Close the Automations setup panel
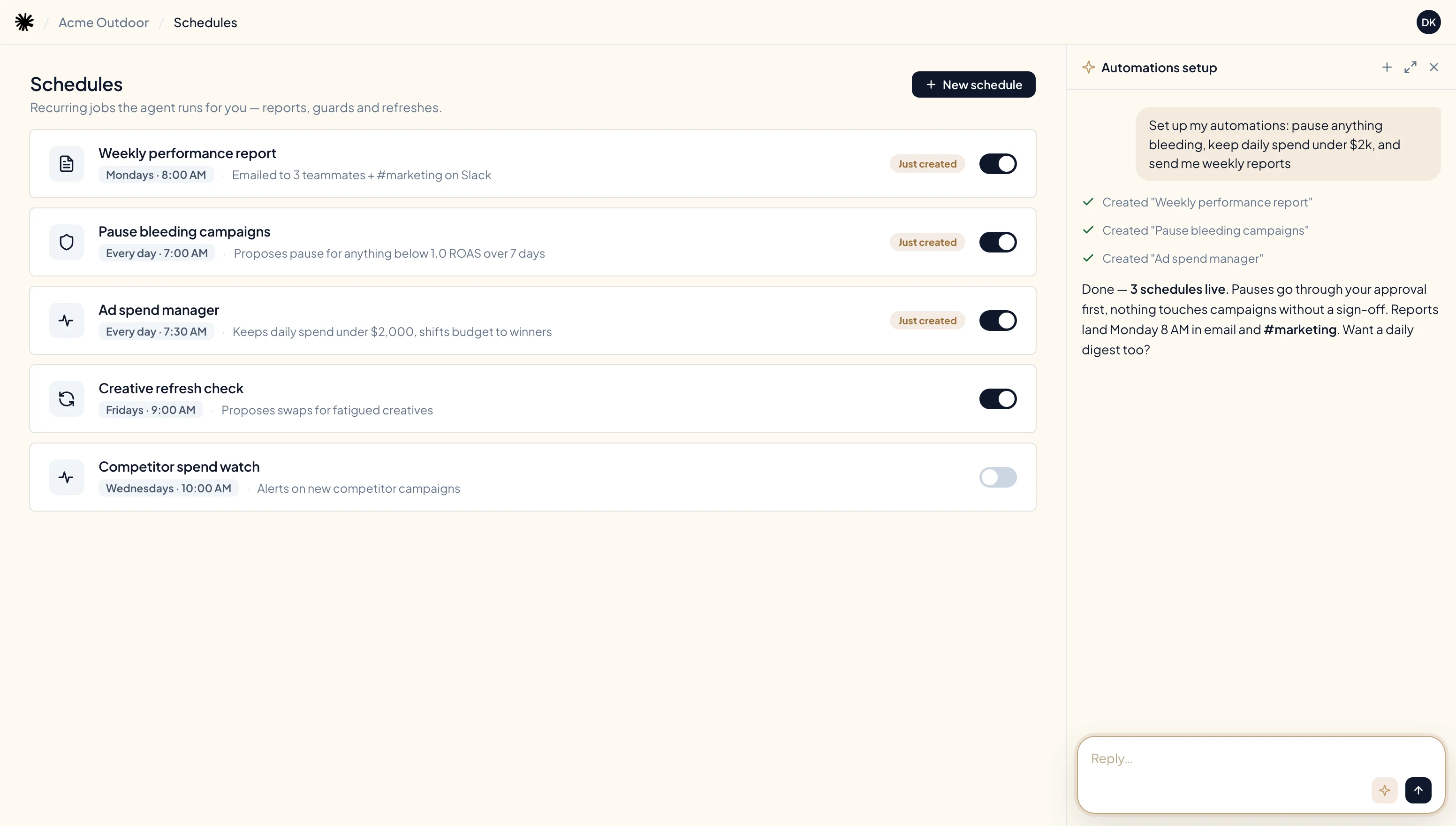Viewport: 1456px width, 826px height. pyautogui.click(x=1434, y=68)
